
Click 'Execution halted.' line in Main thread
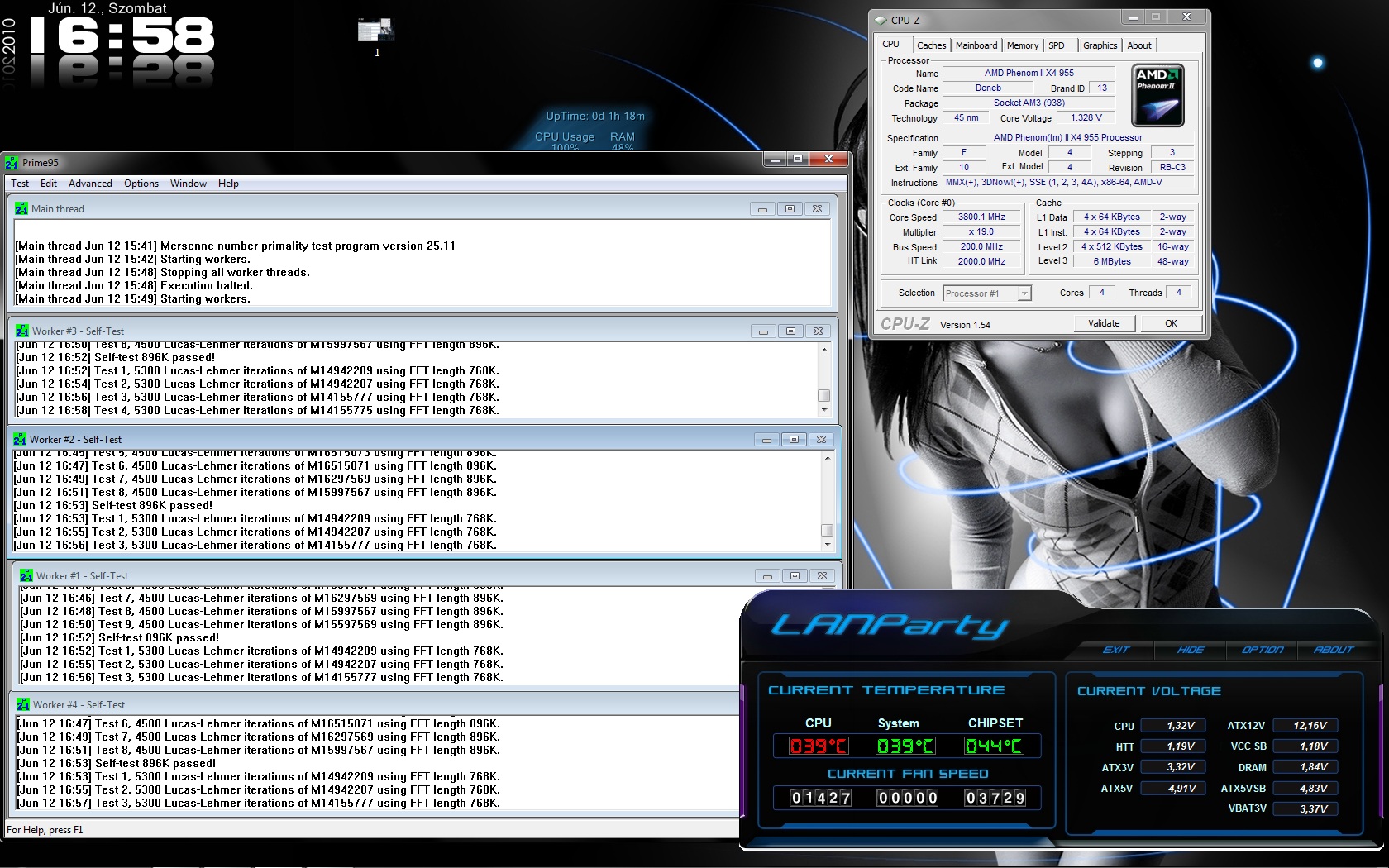pos(134,286)
